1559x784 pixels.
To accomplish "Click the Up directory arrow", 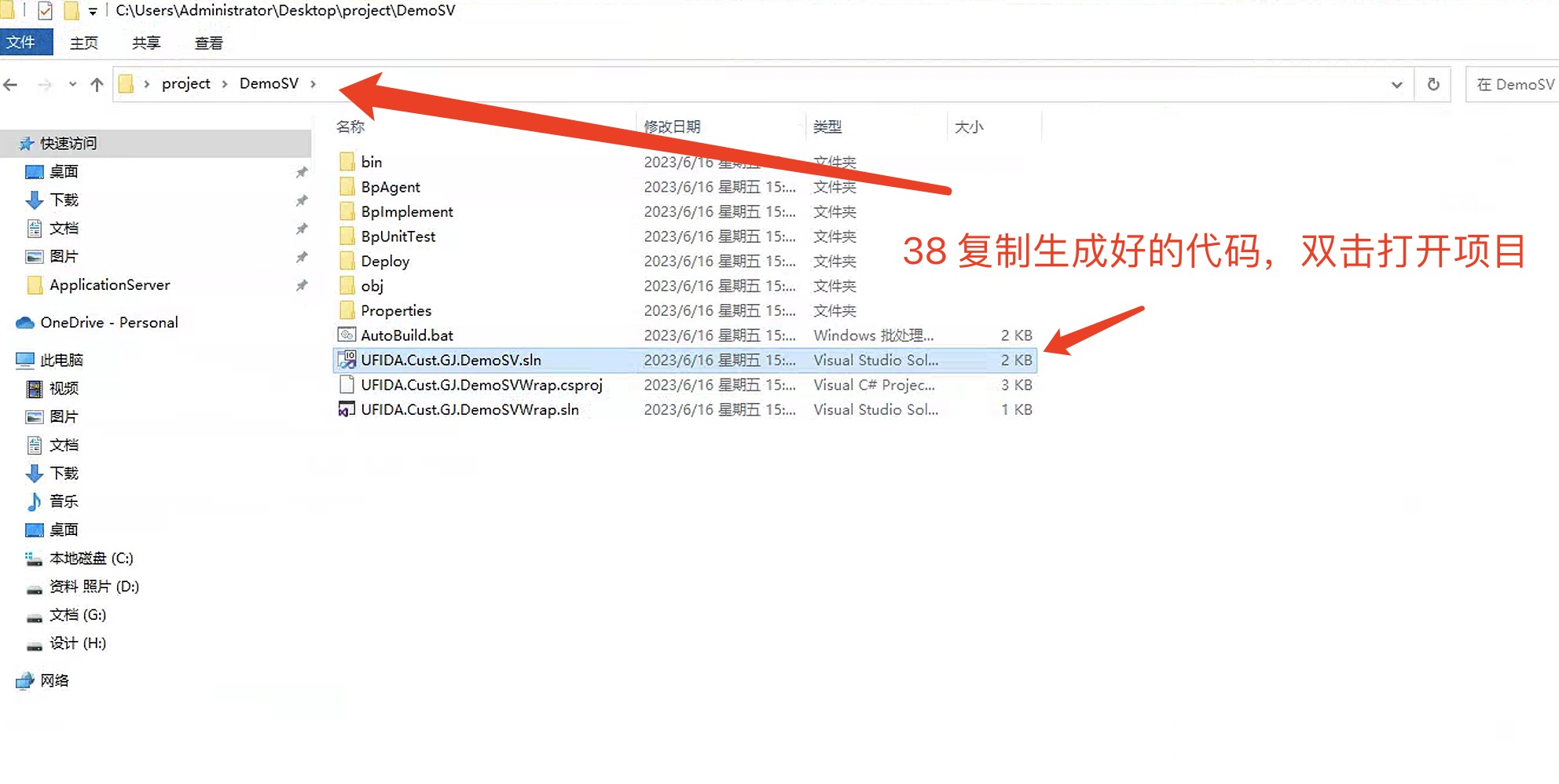I will click(x=97, y=85).
